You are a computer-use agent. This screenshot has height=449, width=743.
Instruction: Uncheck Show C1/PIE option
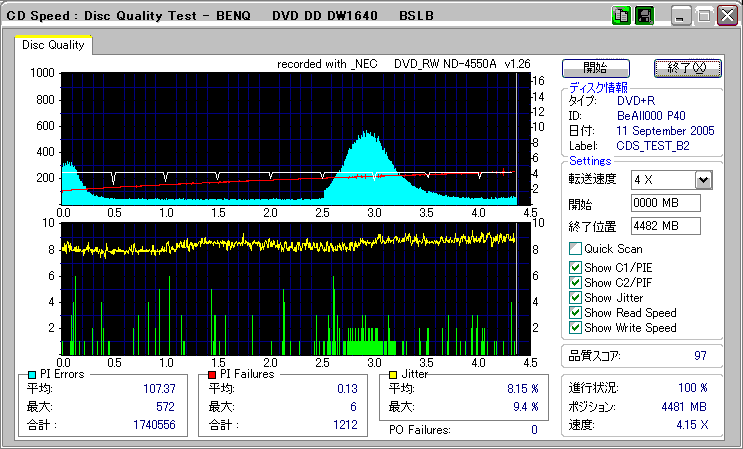point(575,267)
